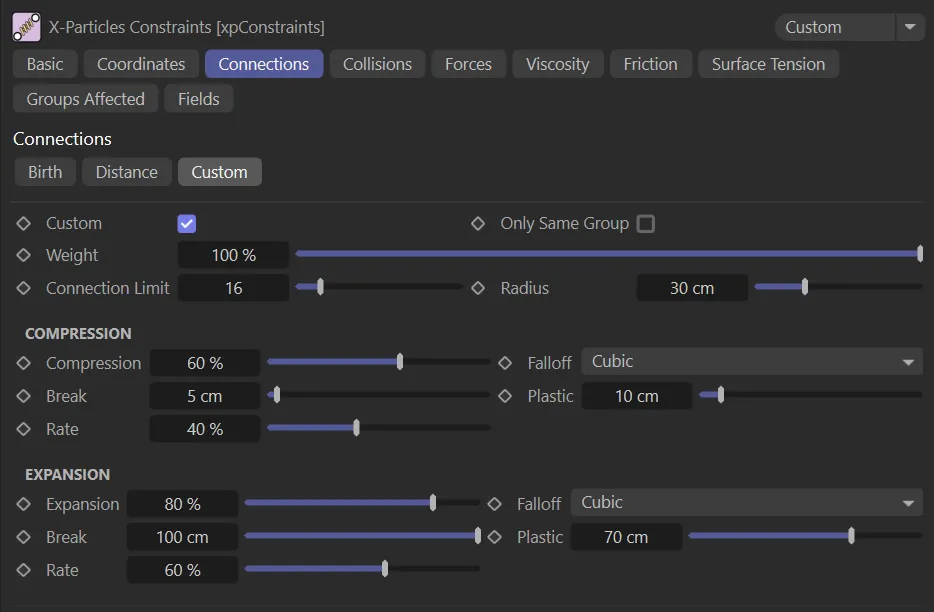Uncheck the Custom checkbox
The image size is (934, 612).
[x=186, y=223]
